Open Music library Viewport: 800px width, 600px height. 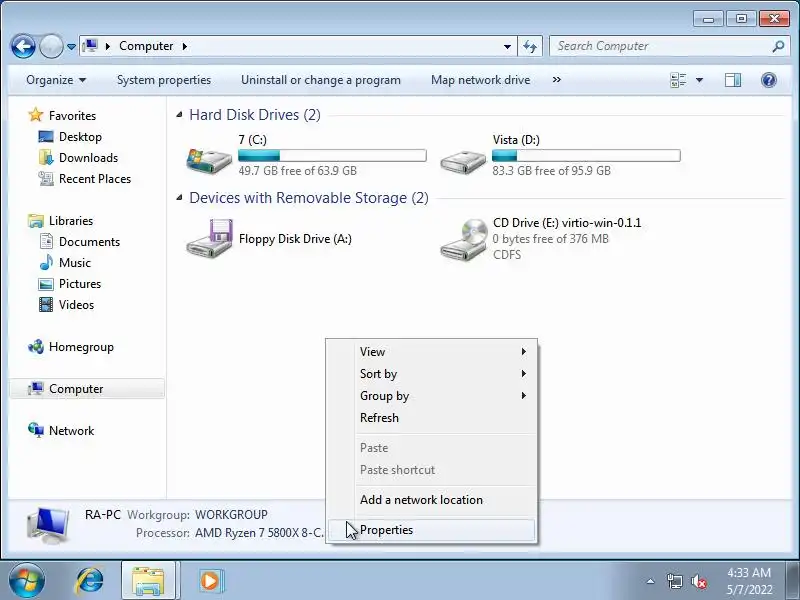(74, 263)
